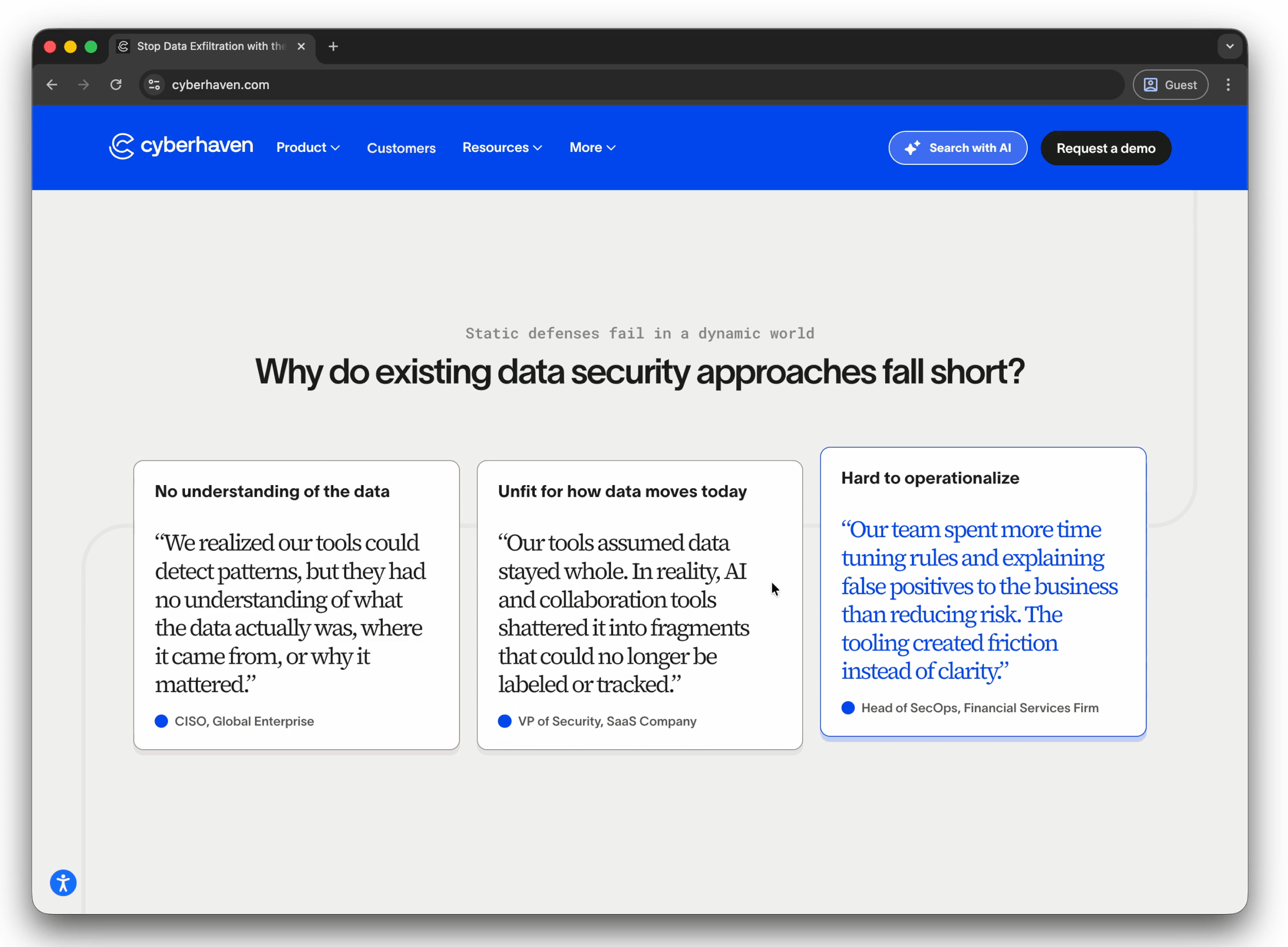Expand the More dropdown menu
Viewport: 1288px width, 947px height.
pyautogui.click(x=592, y=148)
